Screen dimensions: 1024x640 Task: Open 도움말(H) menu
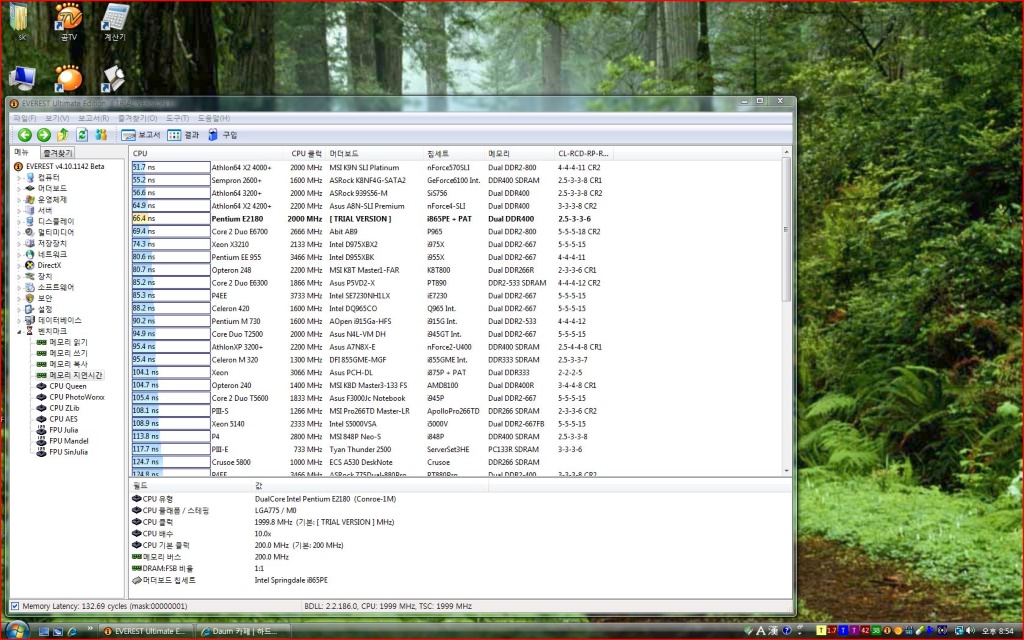(214, 118)
